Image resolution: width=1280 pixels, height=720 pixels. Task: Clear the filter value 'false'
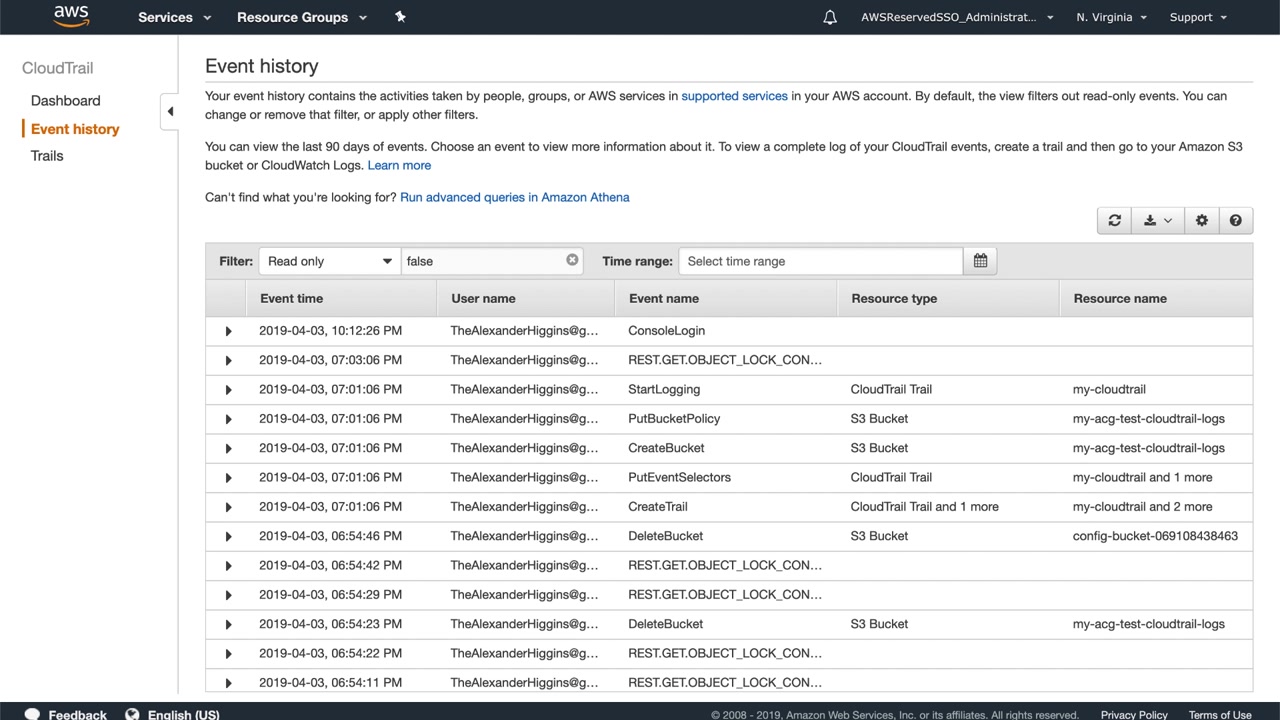pyautogui.click(x=572, y=260)
